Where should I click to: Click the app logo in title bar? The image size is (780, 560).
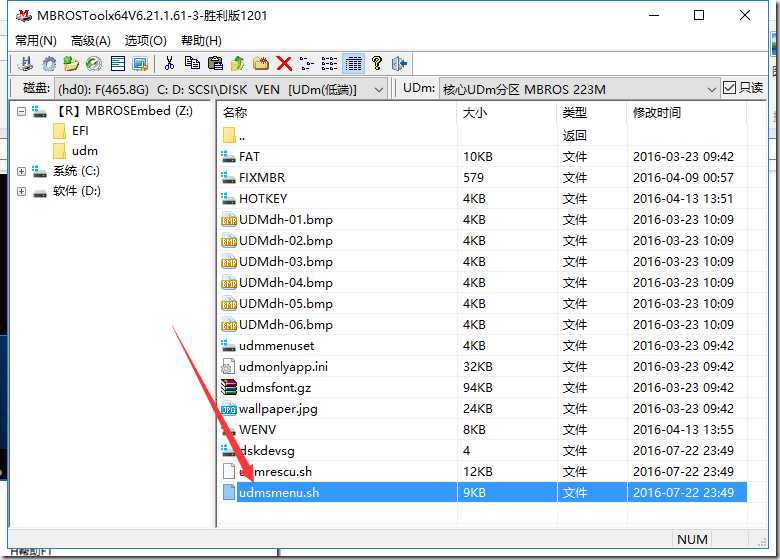(x=24, y=15)
